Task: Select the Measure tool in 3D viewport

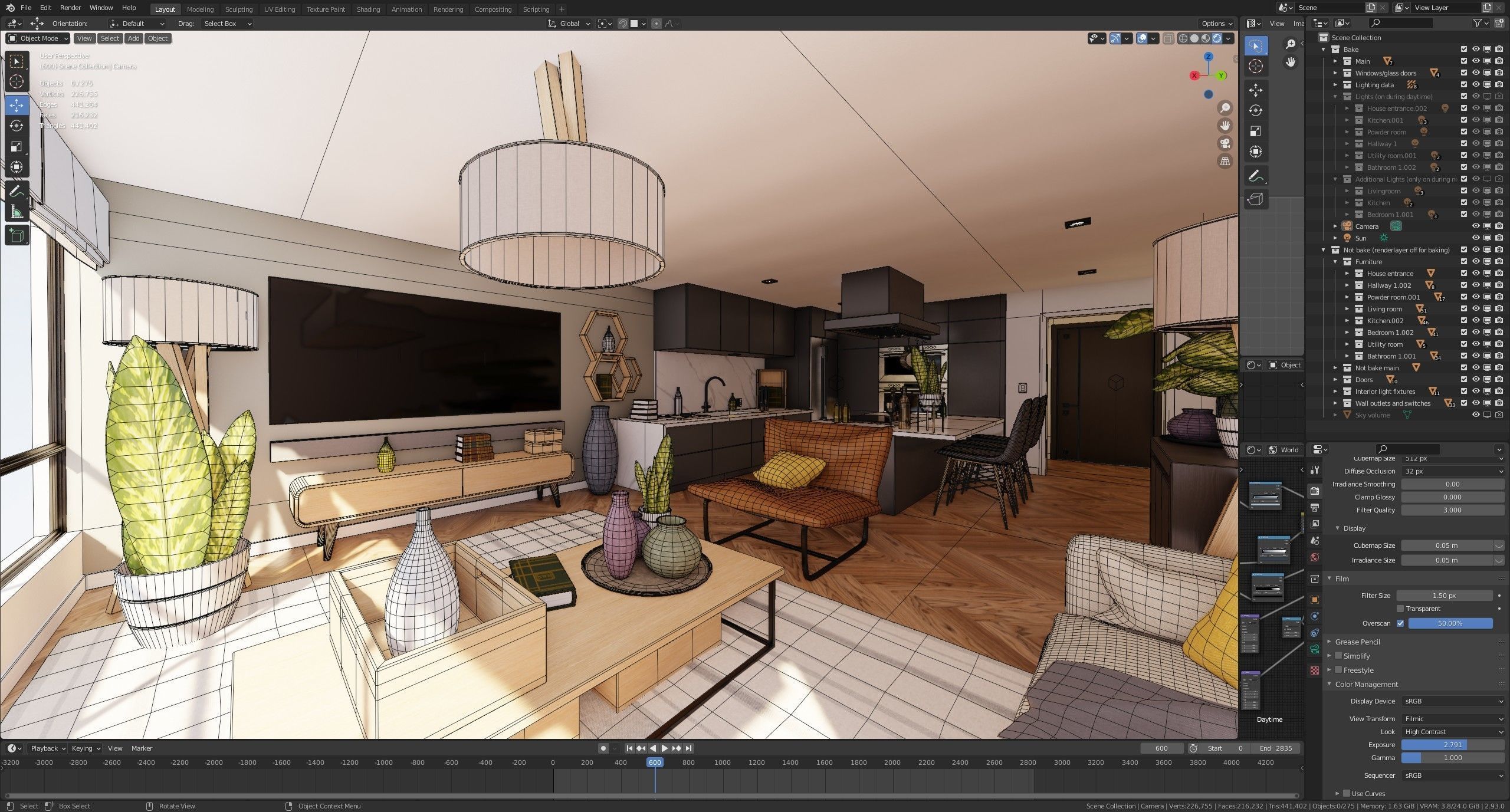Action: pyautogui.click(x=17, y=212)
